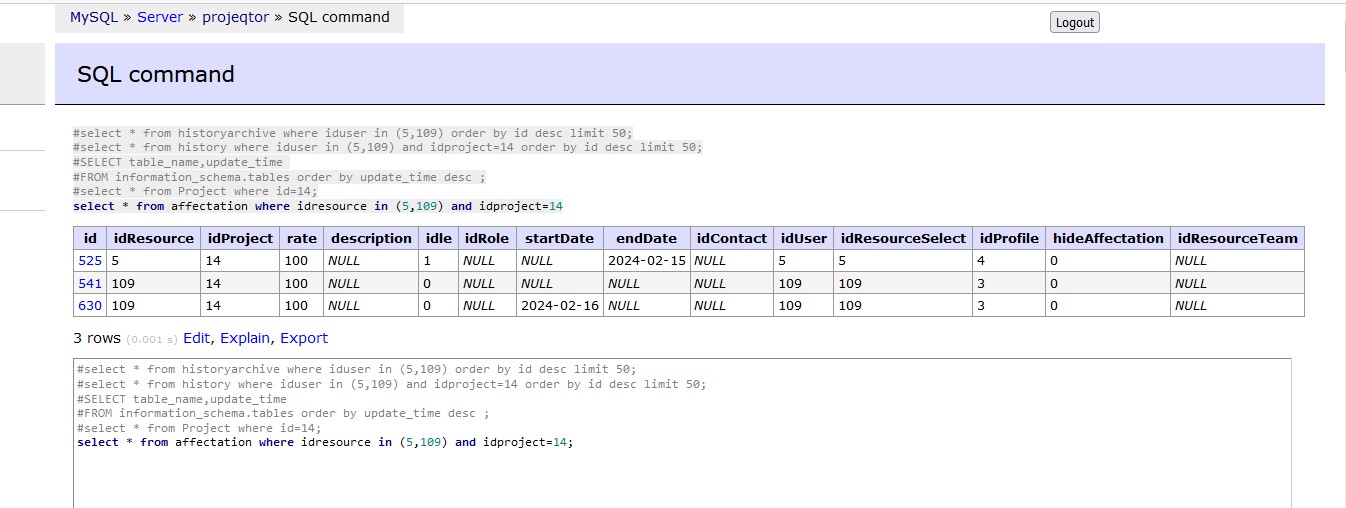Click the Explain query link
The height and width of the screenshot is (508, 1346).
pyautogui.click(x=245, y=338)
